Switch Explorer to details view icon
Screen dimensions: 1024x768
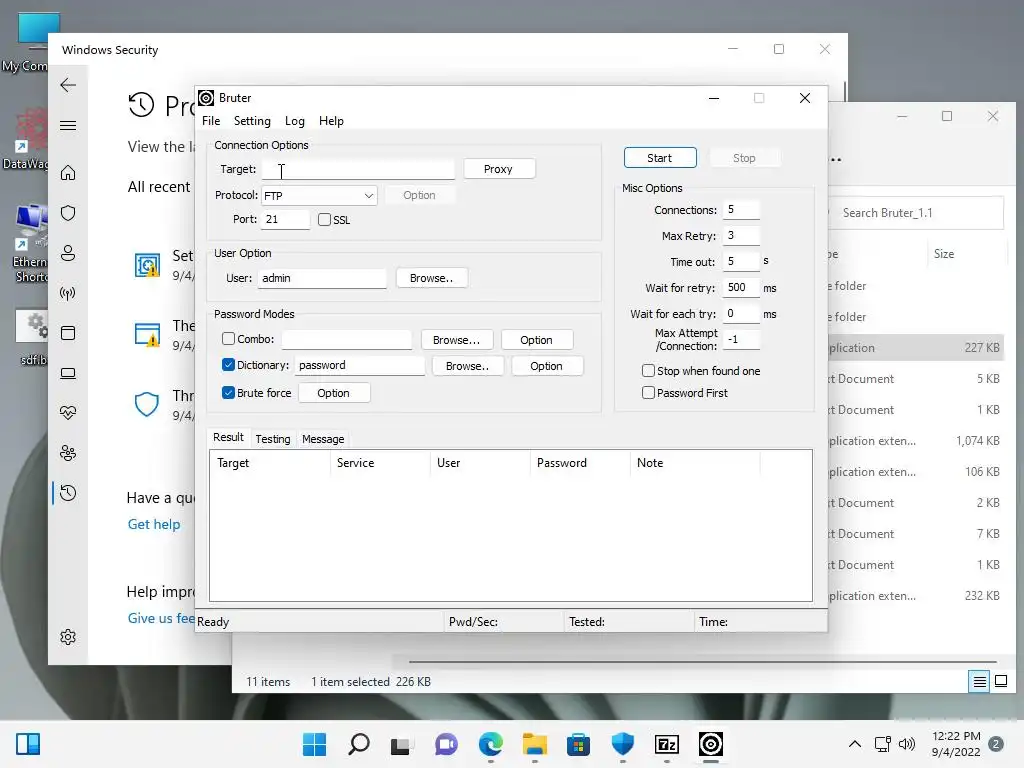point(980,682)
